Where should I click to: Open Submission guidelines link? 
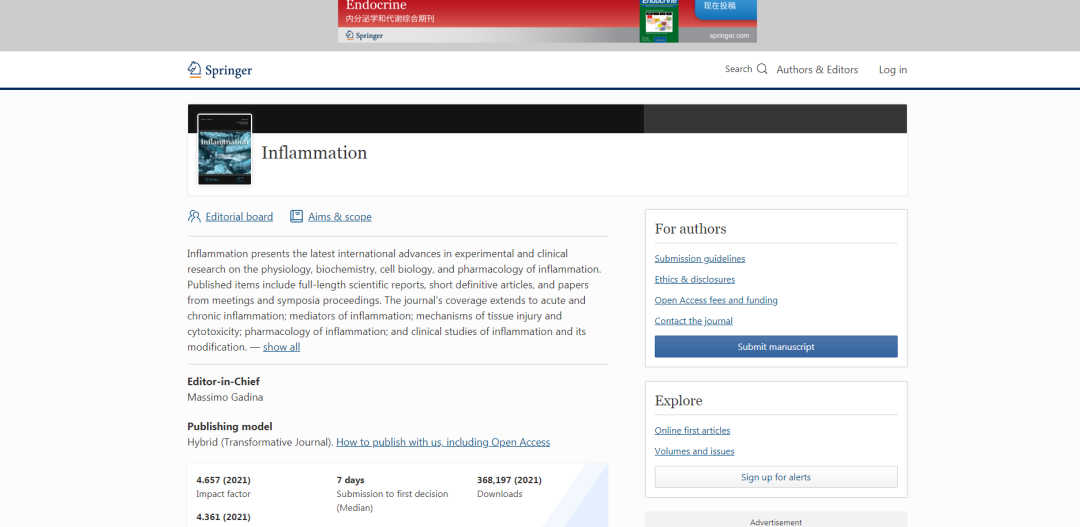point(699,259)
